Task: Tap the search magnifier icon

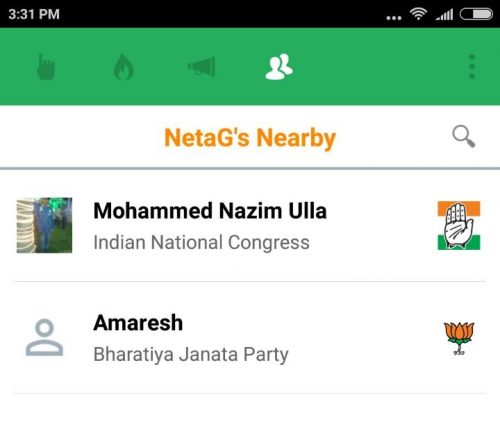Action: pyautogui.click(x=464, y=136)
